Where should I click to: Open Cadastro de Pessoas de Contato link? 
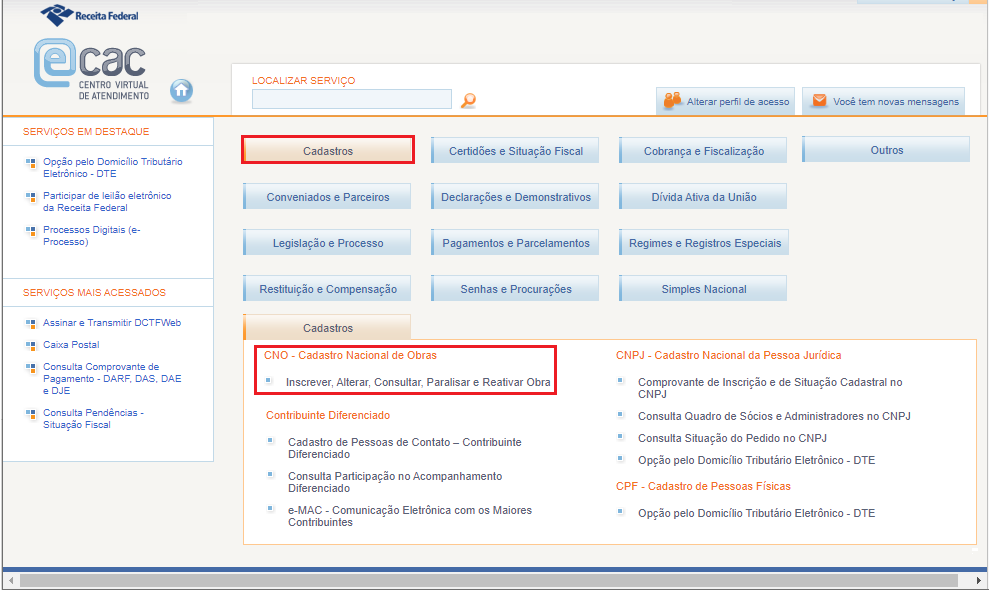click(x=405, y=448)
